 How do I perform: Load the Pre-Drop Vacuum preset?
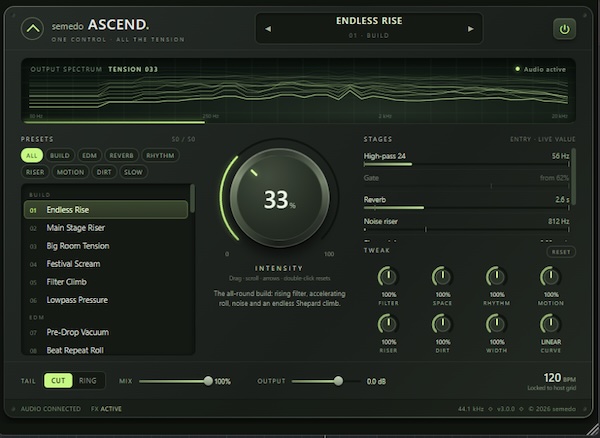[106, 332]
